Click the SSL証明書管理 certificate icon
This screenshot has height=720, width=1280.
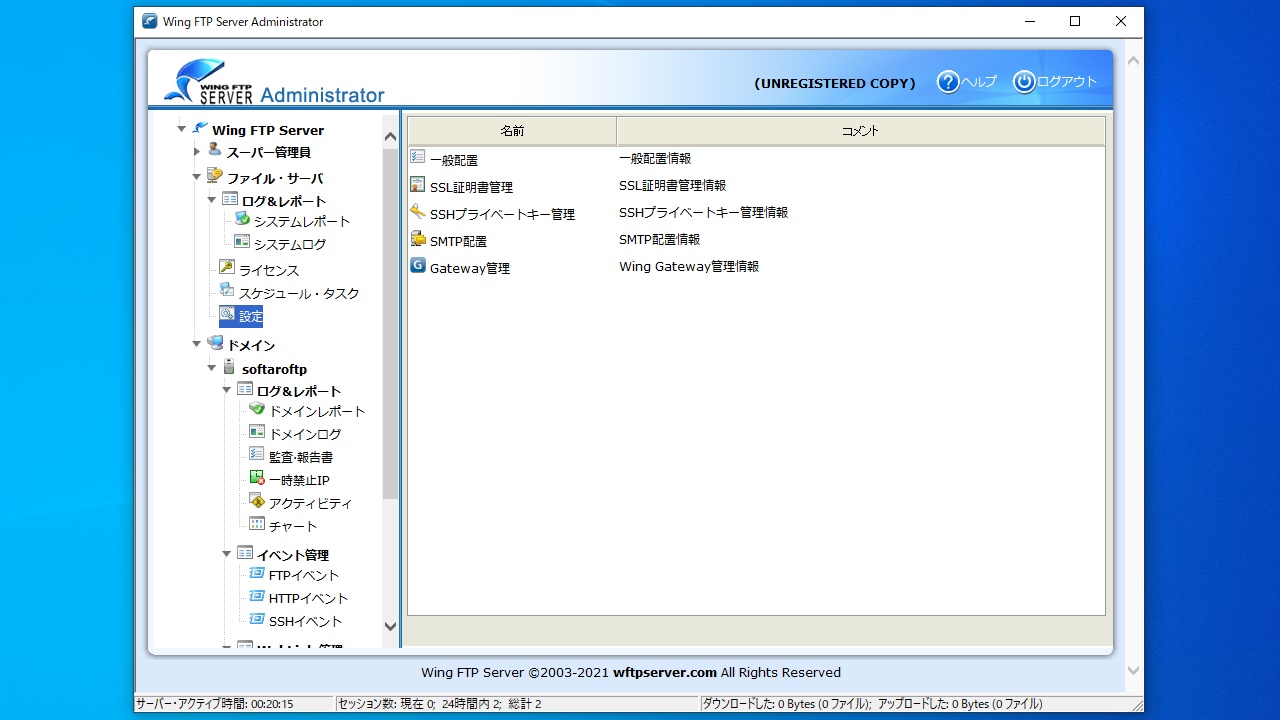pos(418,184)
